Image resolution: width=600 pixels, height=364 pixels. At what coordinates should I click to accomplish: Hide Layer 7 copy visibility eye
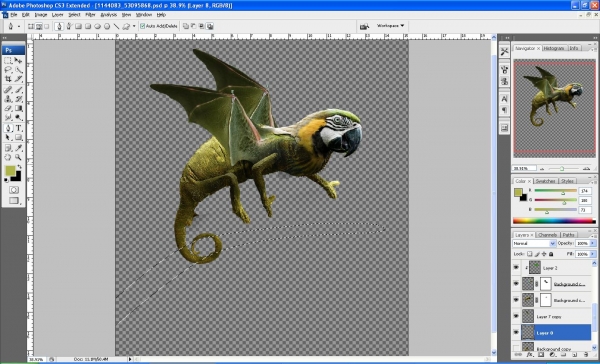coord(516,316)
